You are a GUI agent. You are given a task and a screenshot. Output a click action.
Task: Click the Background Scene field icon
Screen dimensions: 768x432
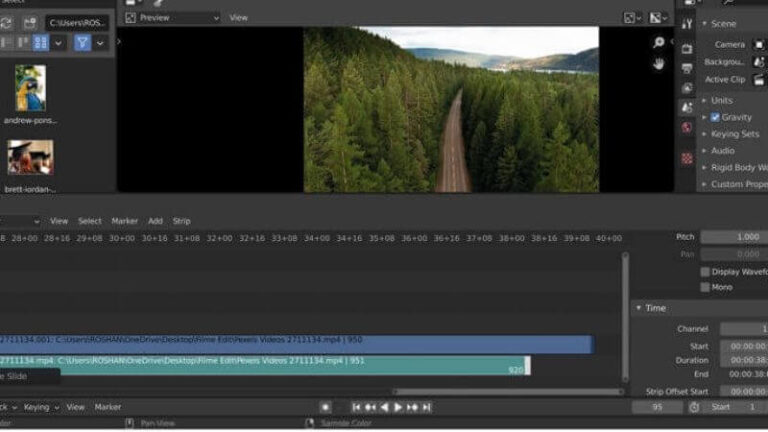[759, 62]
